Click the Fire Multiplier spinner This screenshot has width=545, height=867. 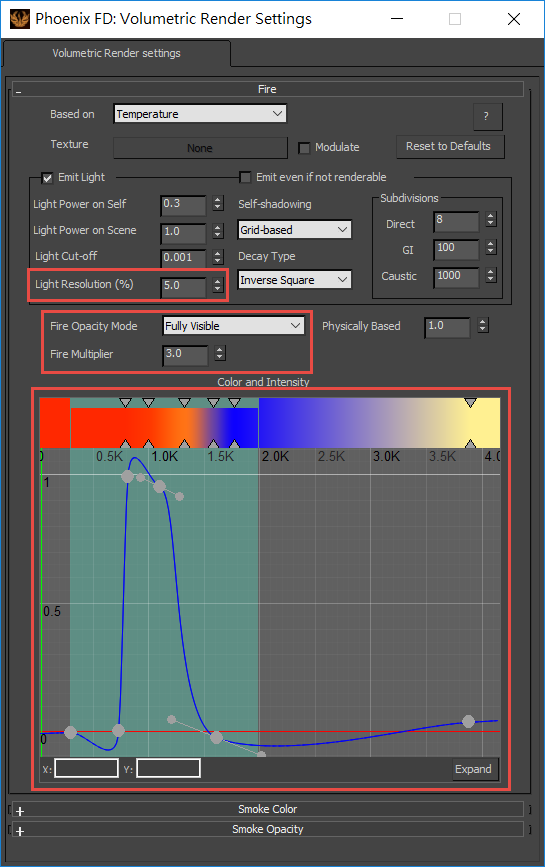pyautogui.click(x=220, y=353)
